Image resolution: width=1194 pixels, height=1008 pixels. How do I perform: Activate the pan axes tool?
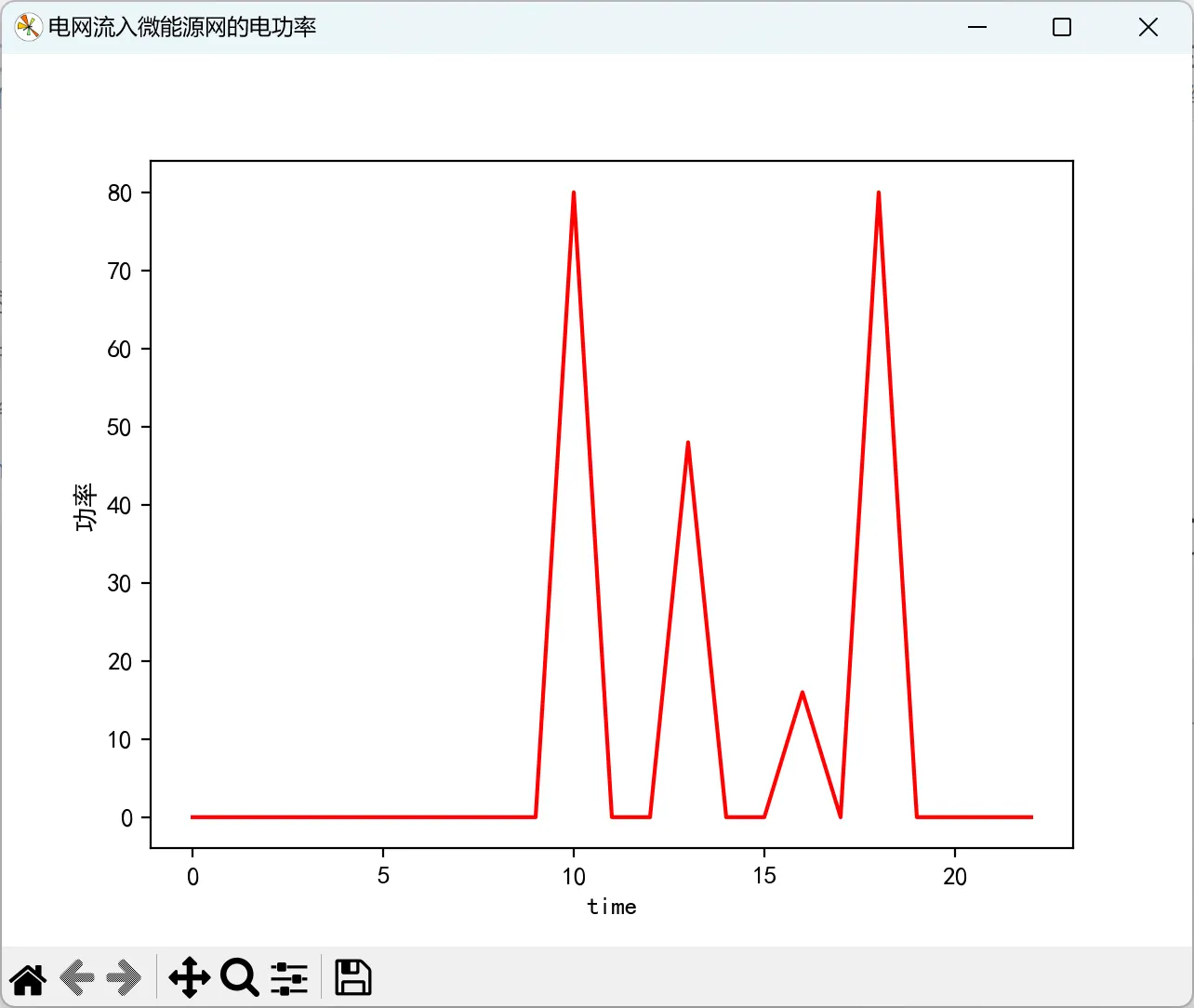click(190, 978)
